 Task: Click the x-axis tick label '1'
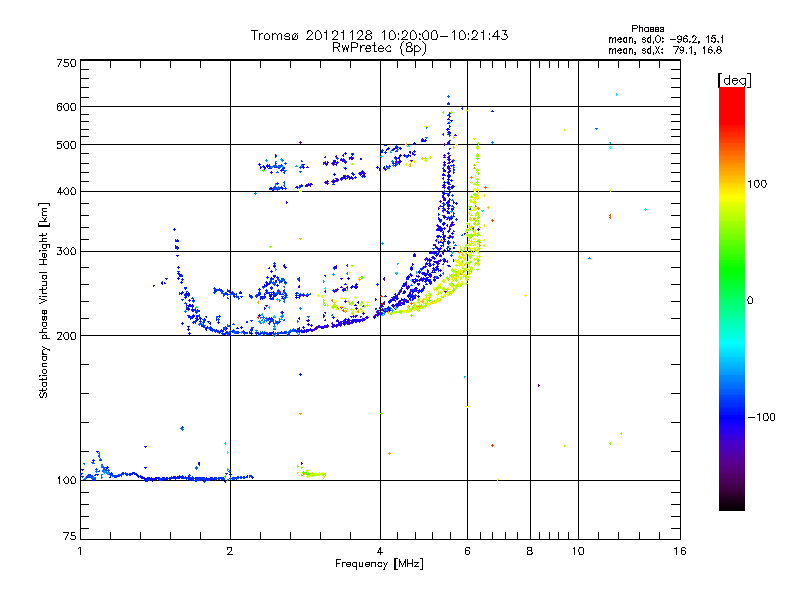(80, 551)
